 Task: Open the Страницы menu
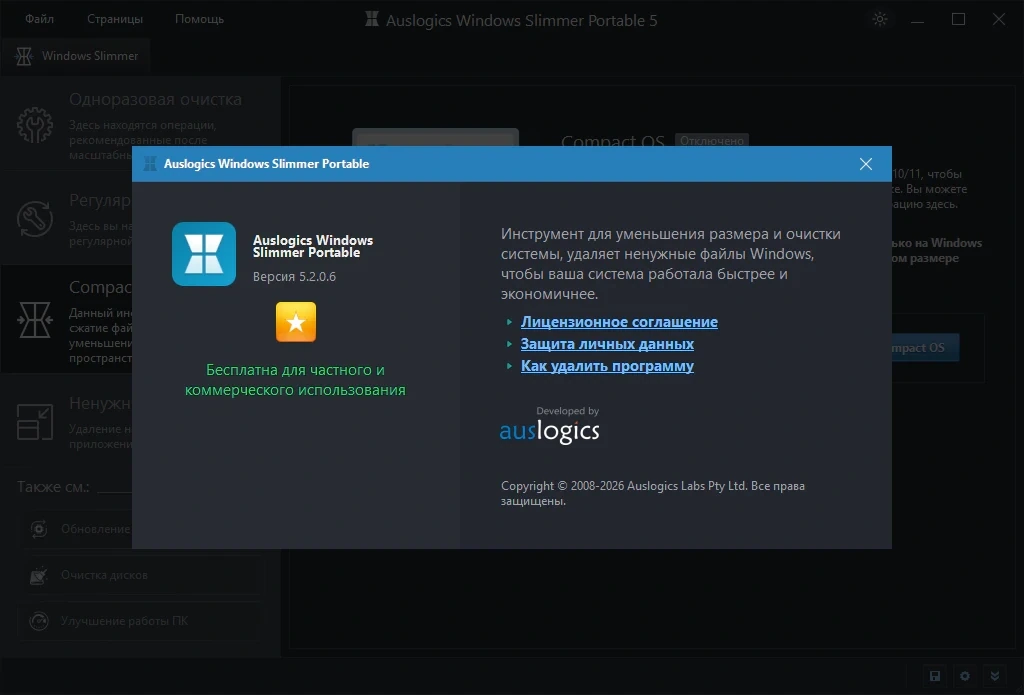pyautogui.click(x=115, y=19)
